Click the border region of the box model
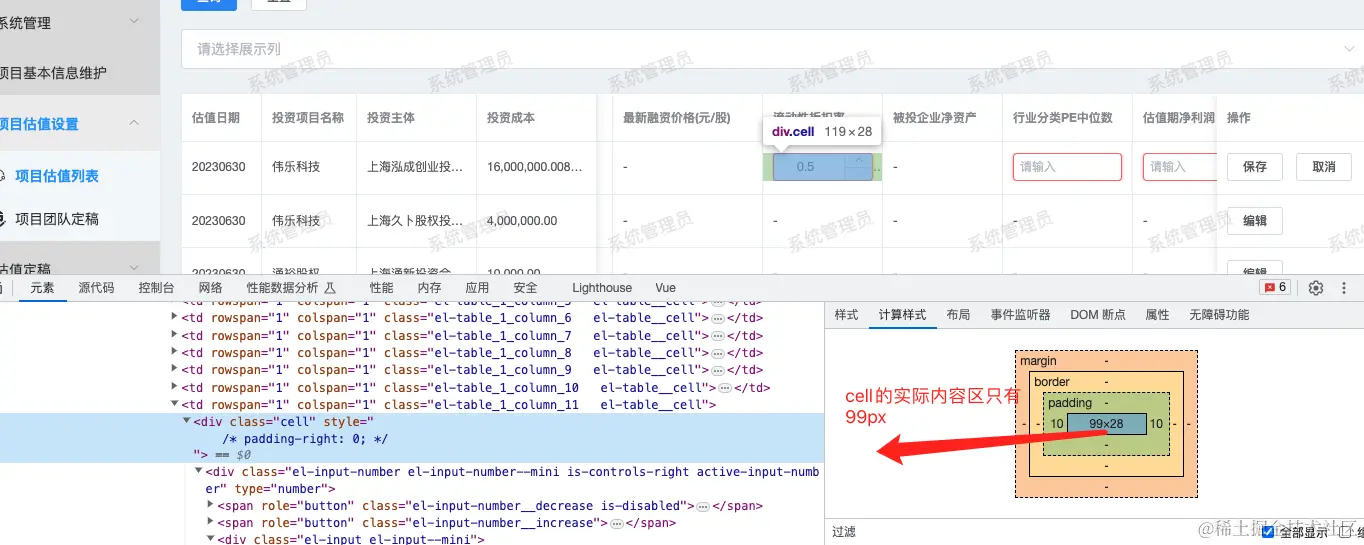 (x=1106, y=382)
